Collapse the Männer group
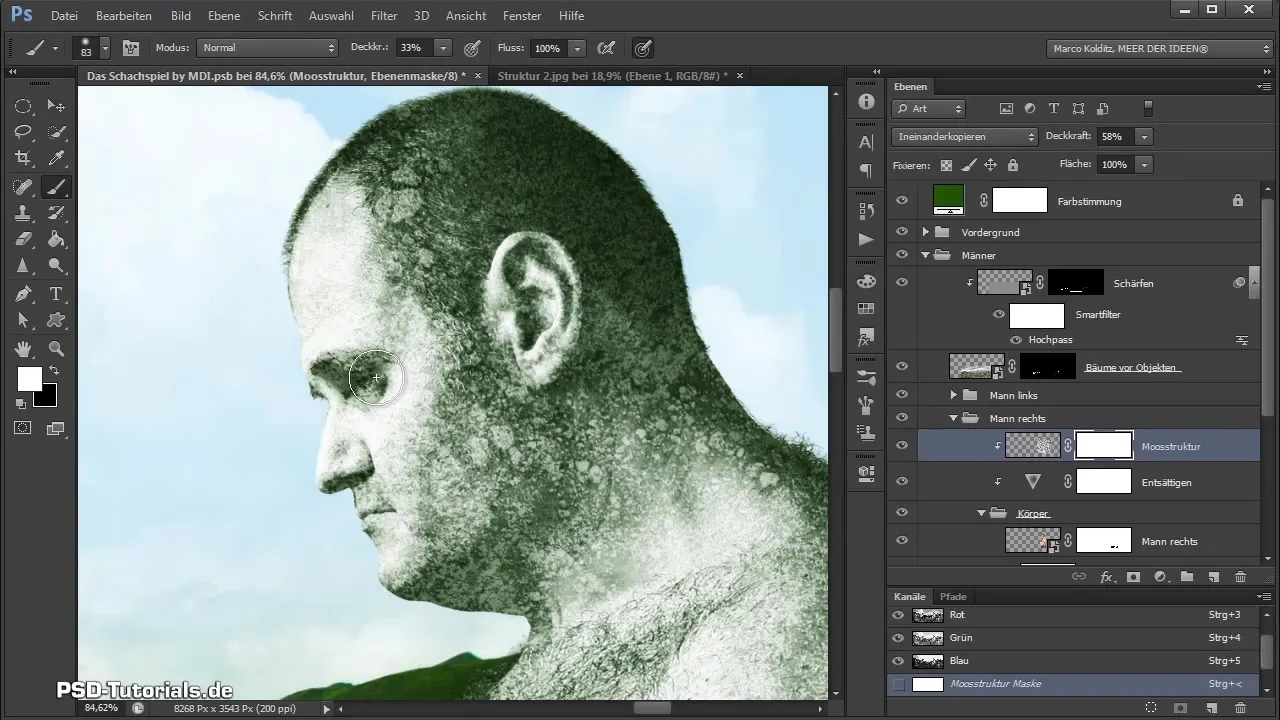 point(926,255)
